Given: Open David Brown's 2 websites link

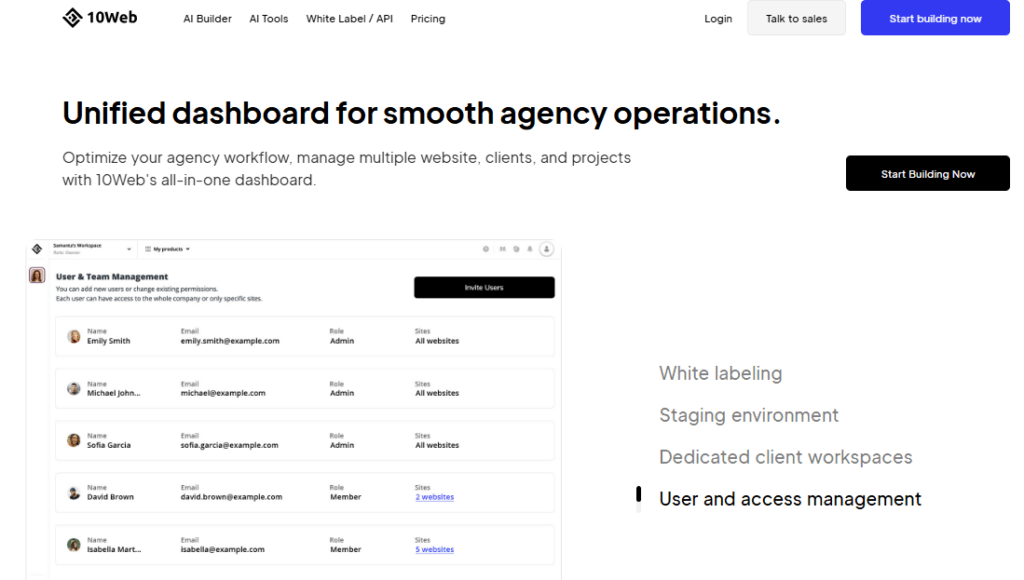Looking at the screenshot, I should (x=434, y=497).
